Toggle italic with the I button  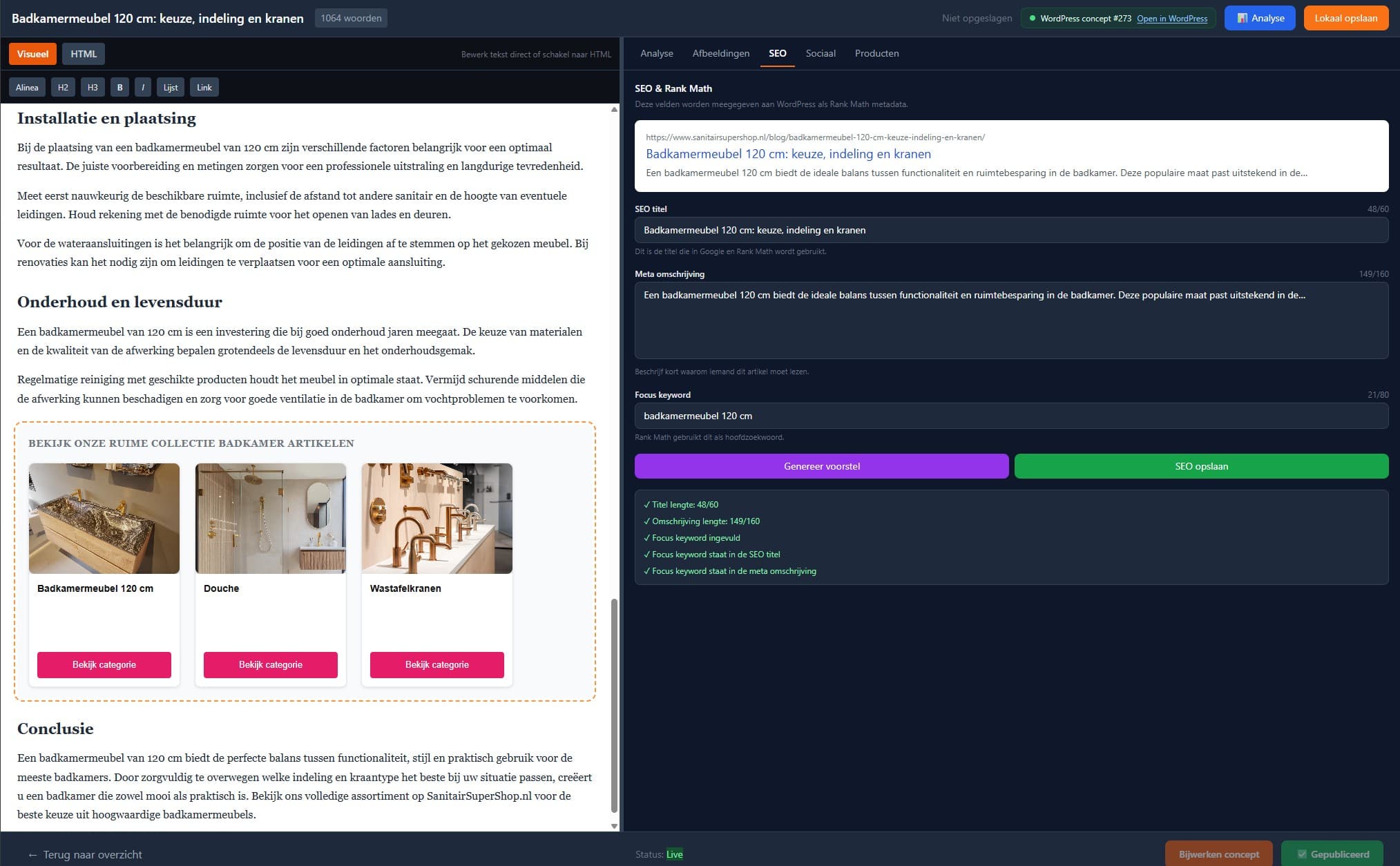pos(143,87)
